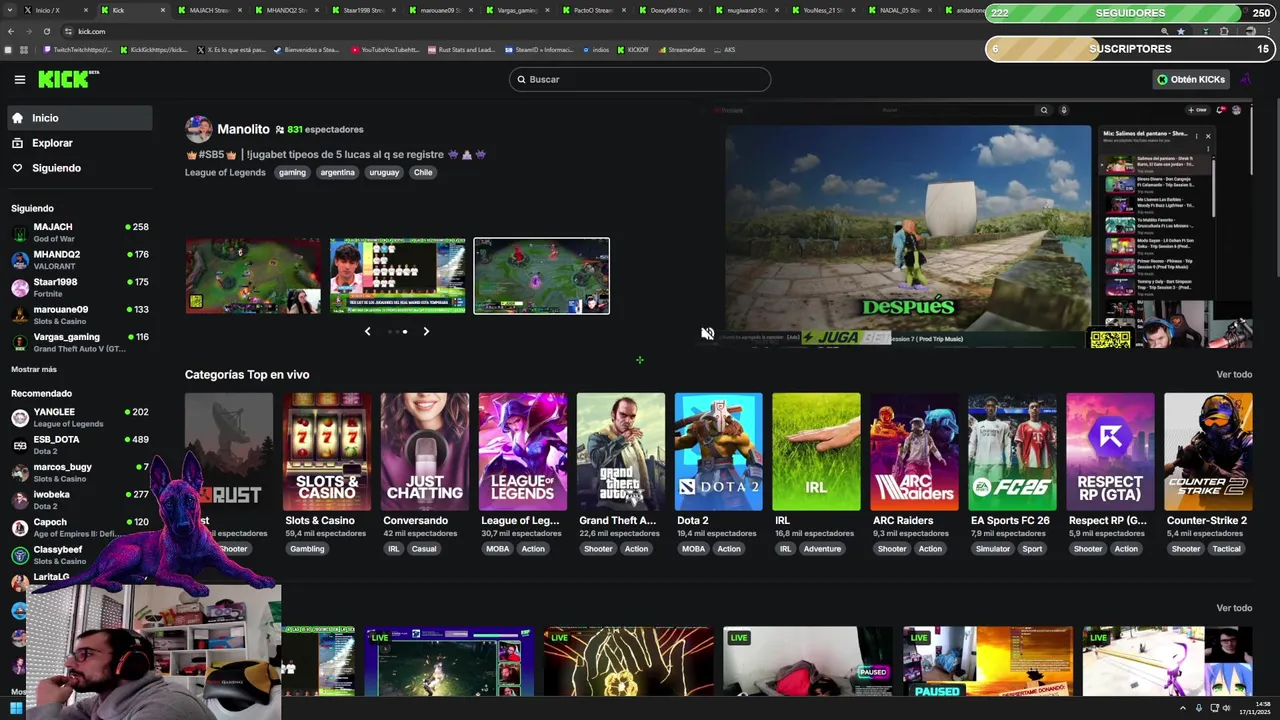The width and height of the screenshot is (1280, 720).
Task: Open marcos_bugy recommended channel
Action: coord(79,472)
